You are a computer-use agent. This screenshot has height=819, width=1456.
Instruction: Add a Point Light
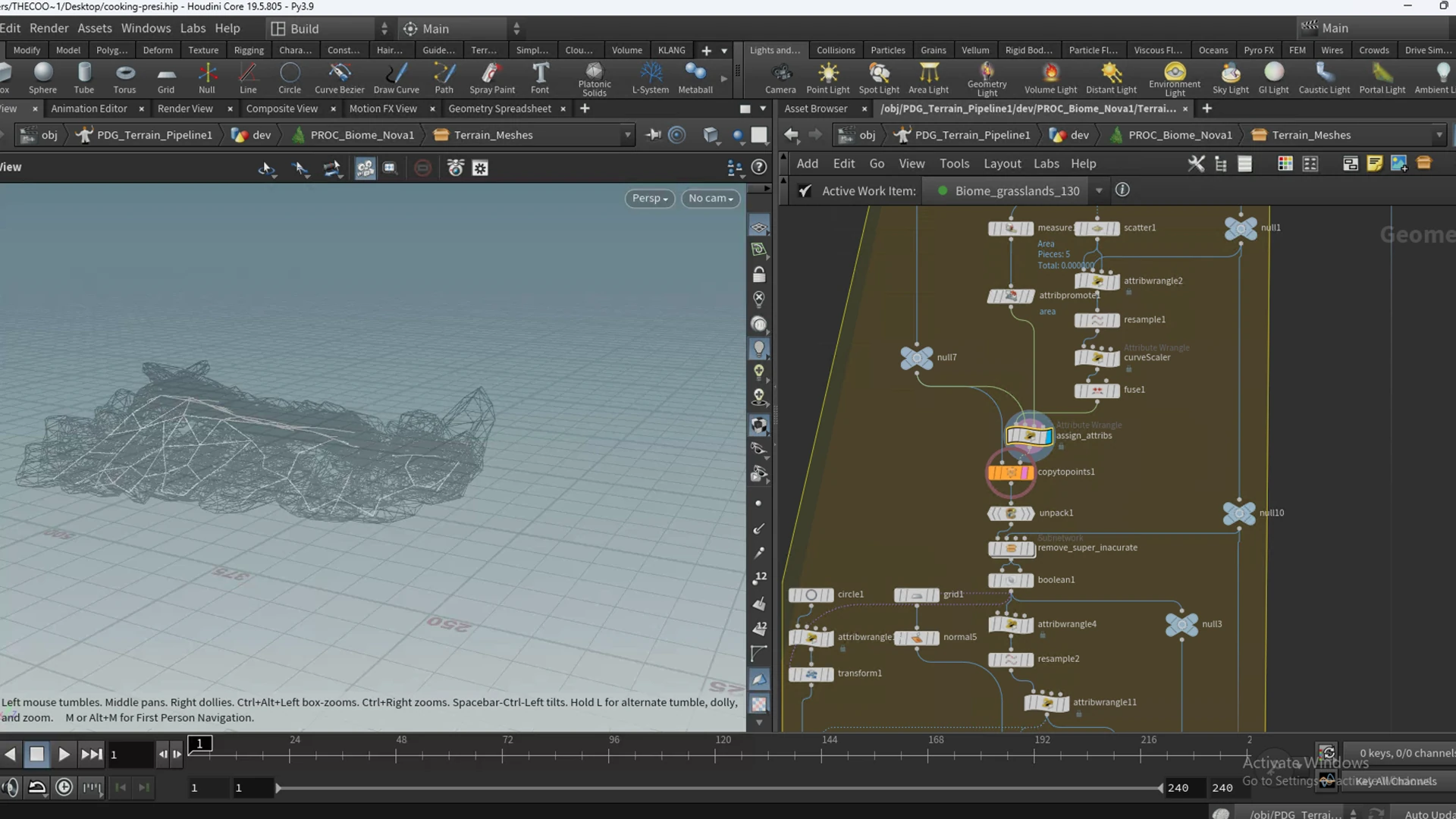(x=827, y=78)
